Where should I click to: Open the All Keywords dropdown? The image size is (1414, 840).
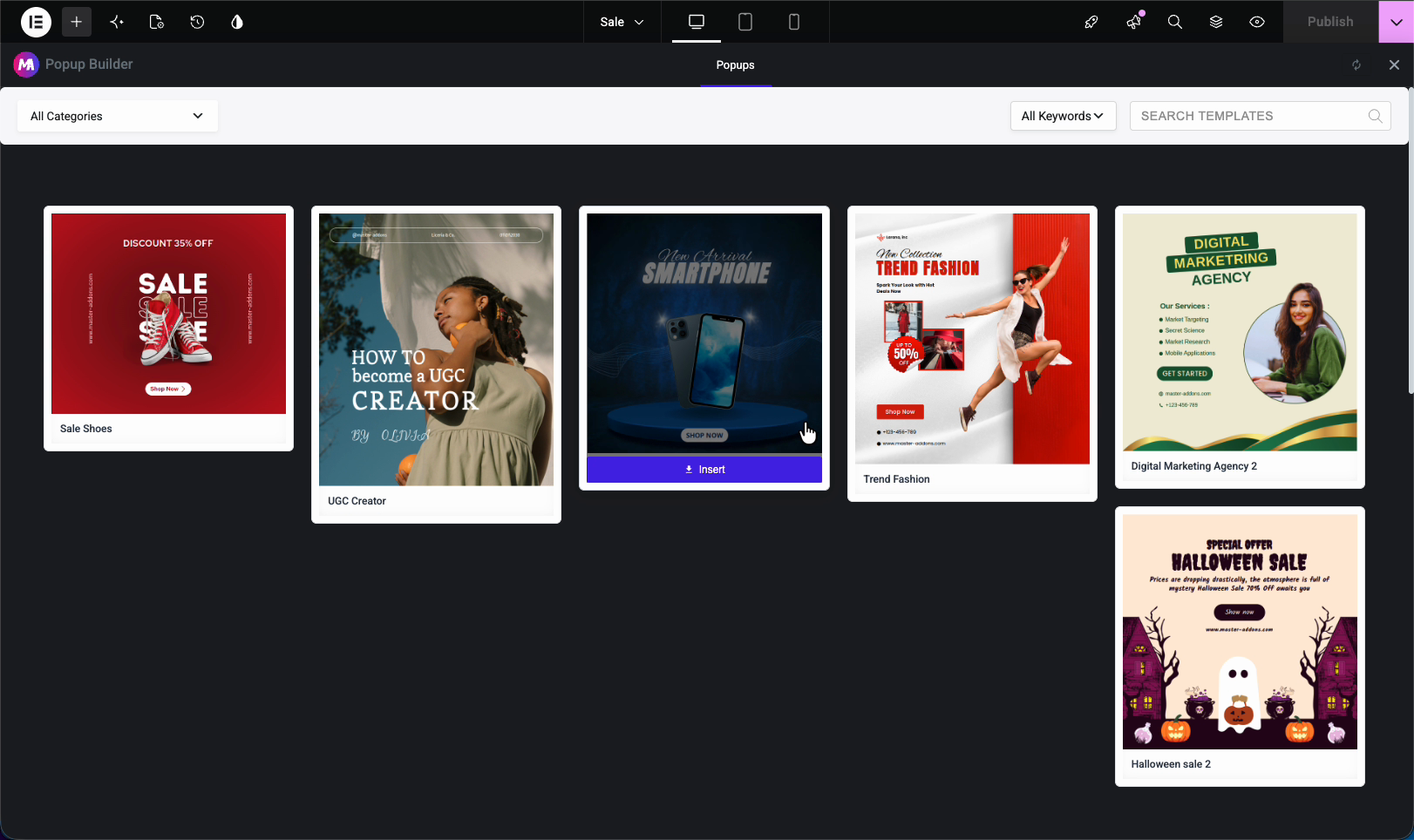pyautogui.click(x=1063, y=116)
